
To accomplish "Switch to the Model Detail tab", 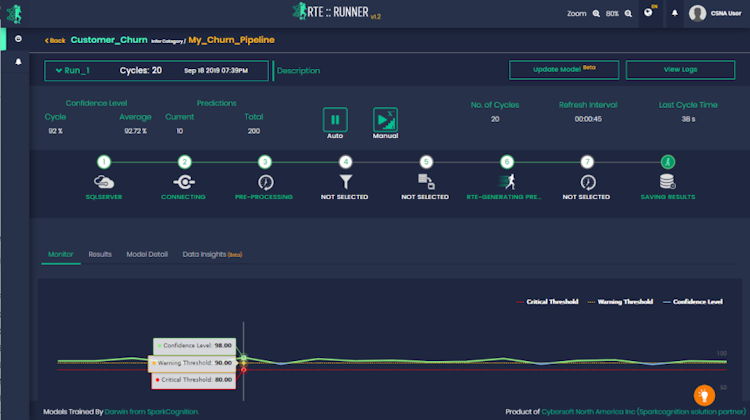I will pyautogui.click(x=147, y=254).
